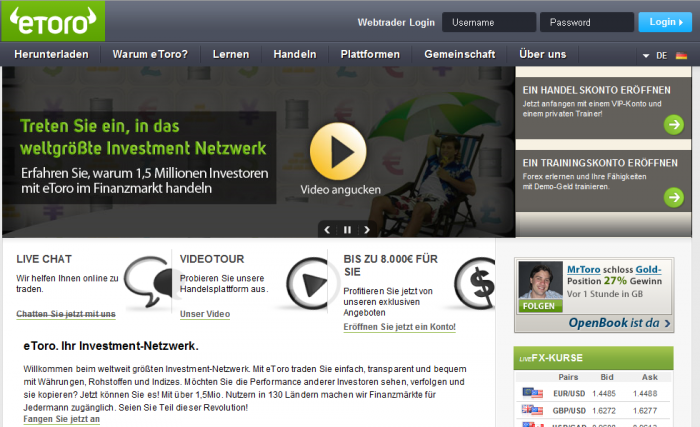The width and height of the screenshot is (700, 427).
Task: Open the Herunterladen menu
Action: coord(51,54)
